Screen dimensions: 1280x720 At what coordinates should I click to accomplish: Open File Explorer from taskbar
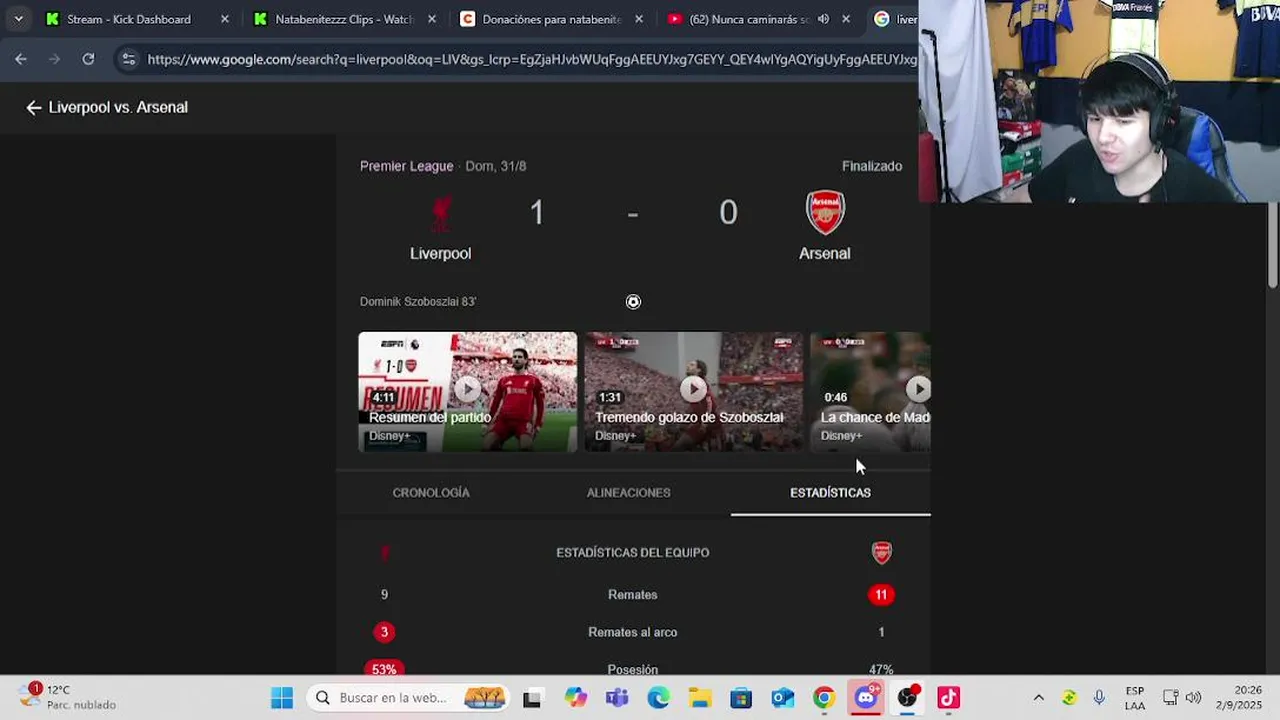point(700,698)
